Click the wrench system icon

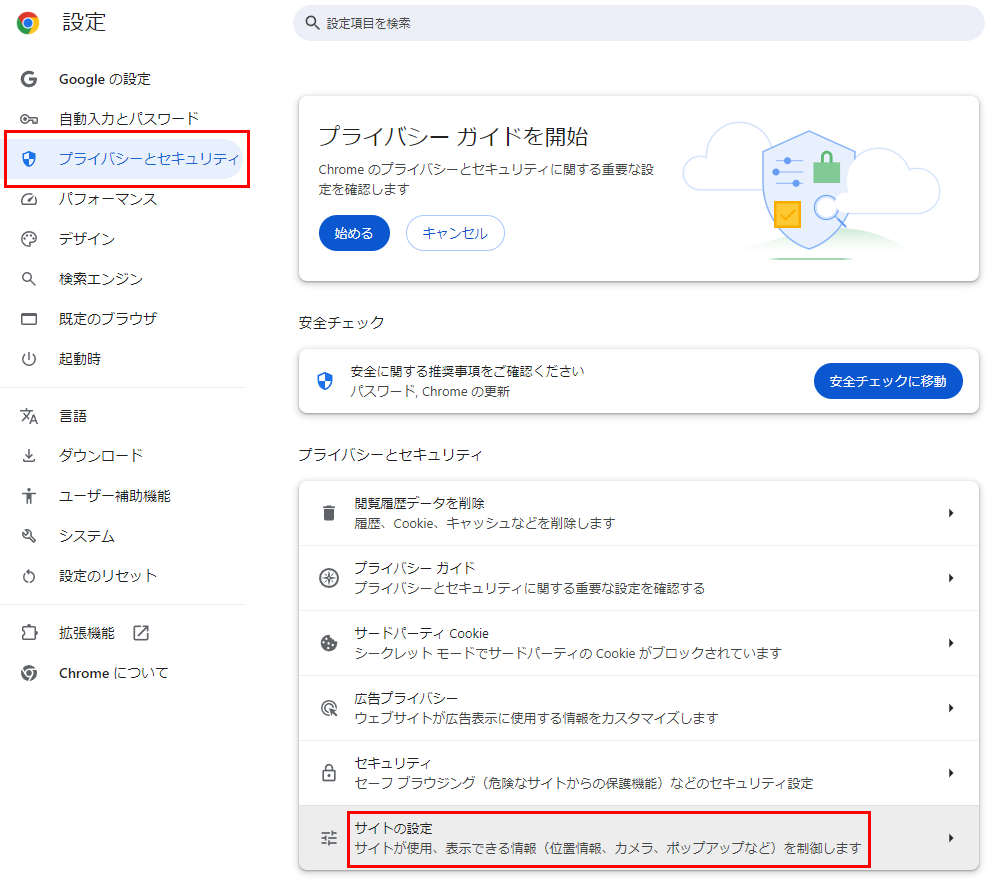point(28,536)
